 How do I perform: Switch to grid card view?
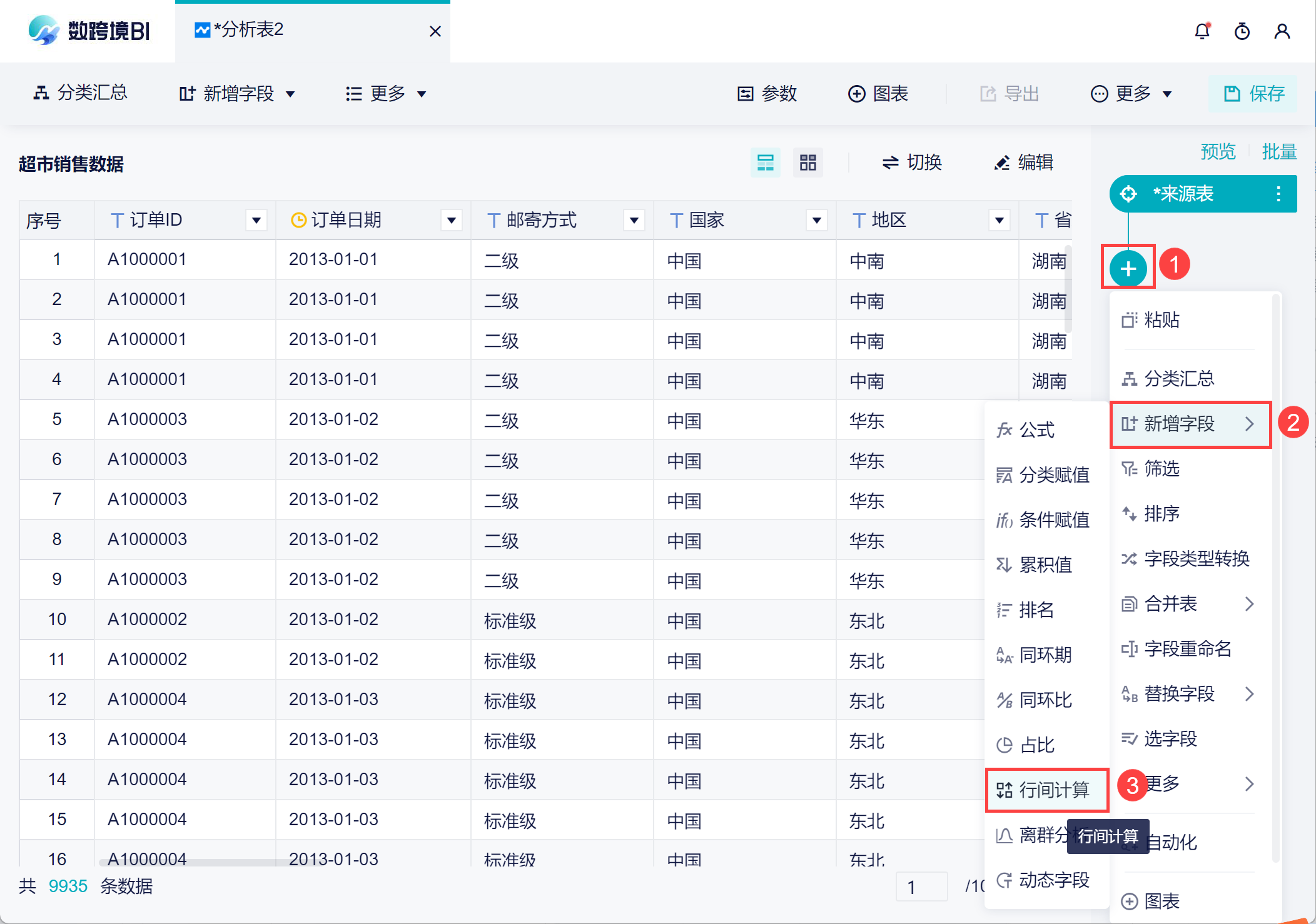click(807, 163)
